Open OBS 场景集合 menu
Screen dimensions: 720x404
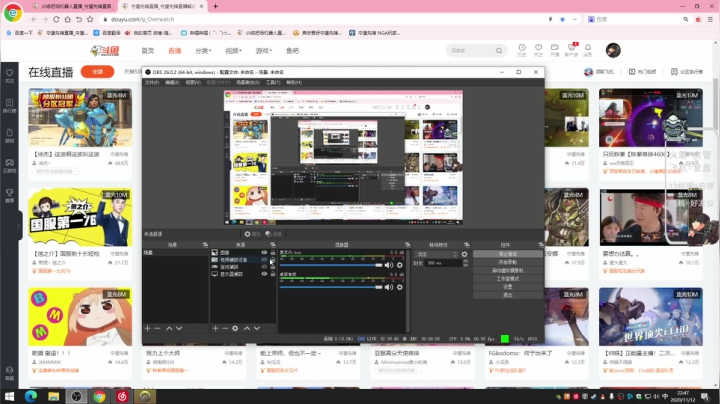click(248, 82)
